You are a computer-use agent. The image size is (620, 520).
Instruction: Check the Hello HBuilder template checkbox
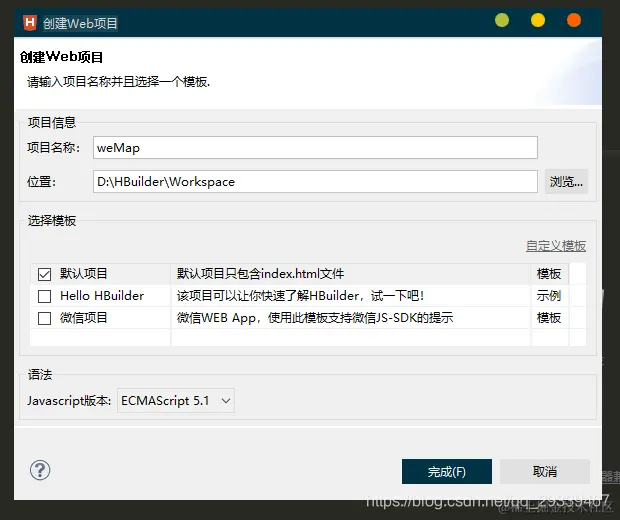pyautogui.click(x=44, y=296)
